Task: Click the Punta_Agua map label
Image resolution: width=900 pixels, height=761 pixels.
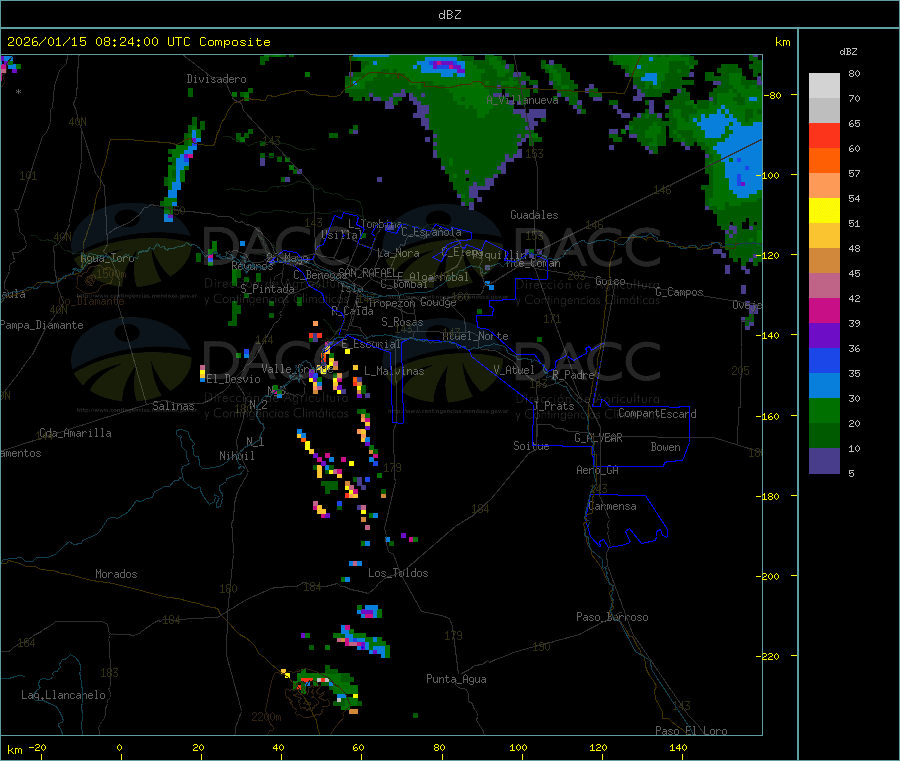Action: click(456, 679)
